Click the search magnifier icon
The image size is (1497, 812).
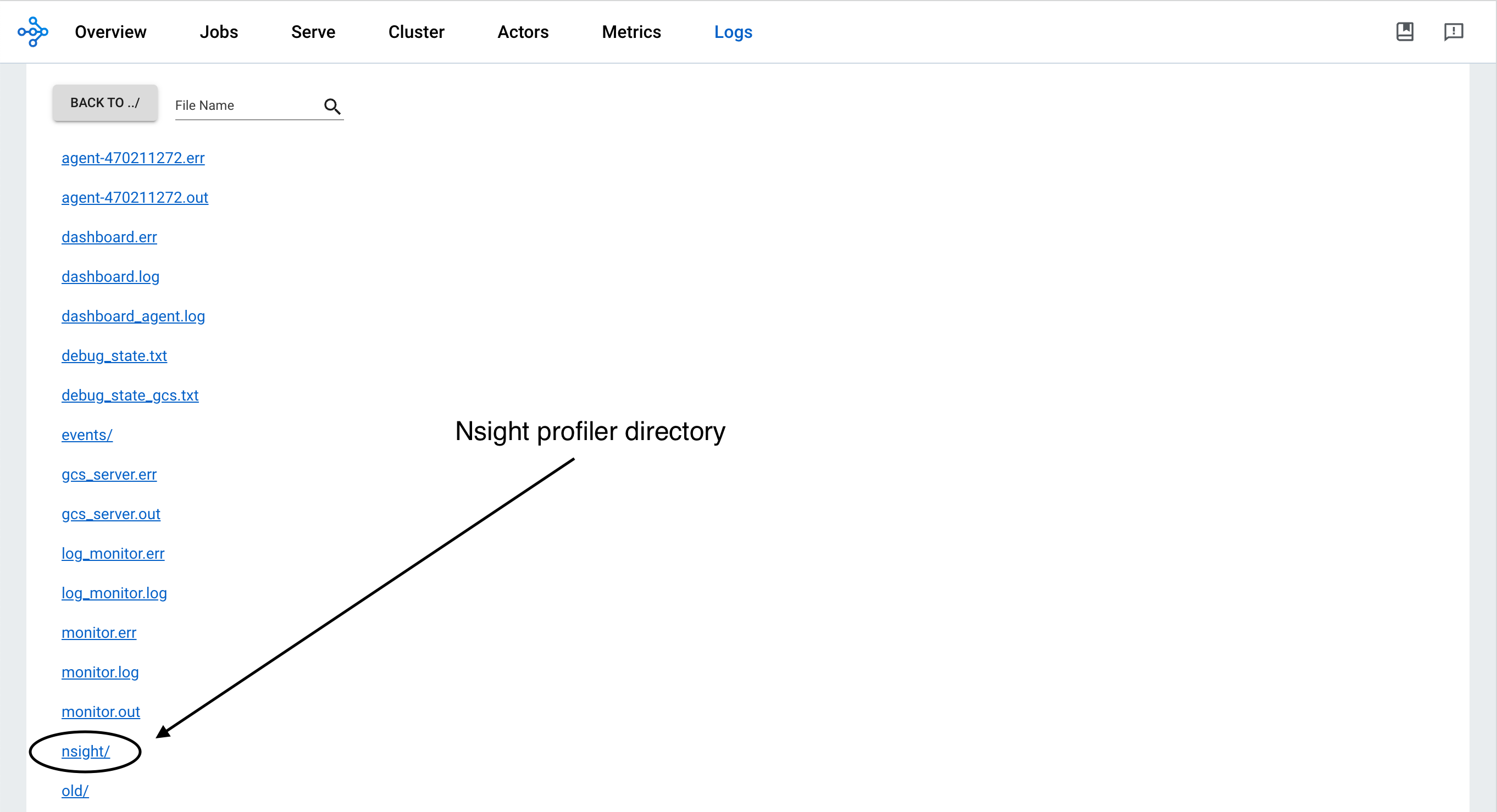click(x=332, y=106)
